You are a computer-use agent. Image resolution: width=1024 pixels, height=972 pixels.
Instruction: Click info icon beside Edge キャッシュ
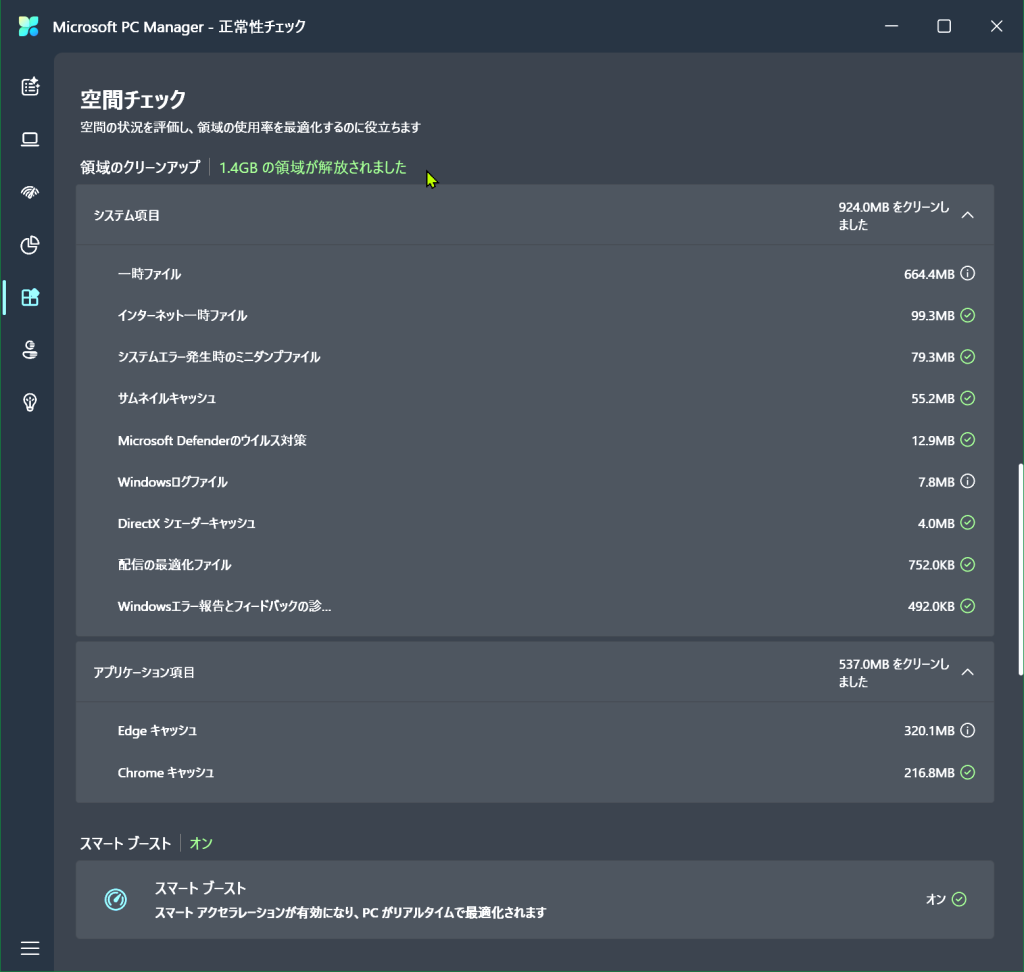coord(967,731)
